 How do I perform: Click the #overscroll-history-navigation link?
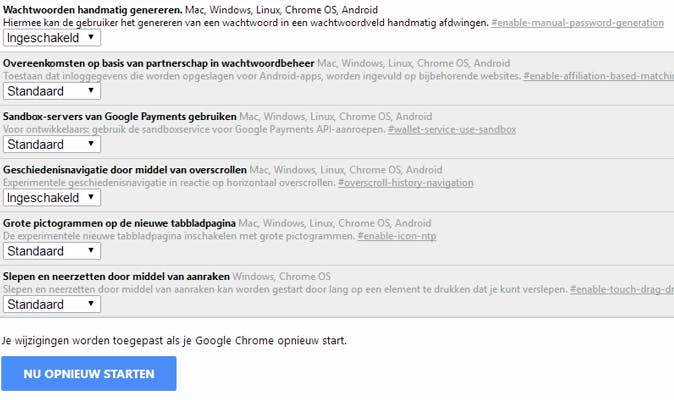coord(405,183)
